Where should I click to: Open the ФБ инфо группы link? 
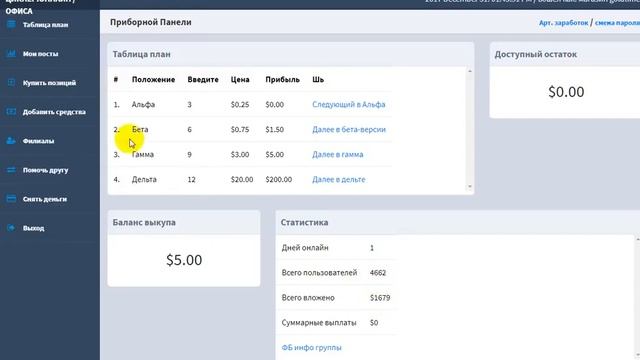click(311, 348)
